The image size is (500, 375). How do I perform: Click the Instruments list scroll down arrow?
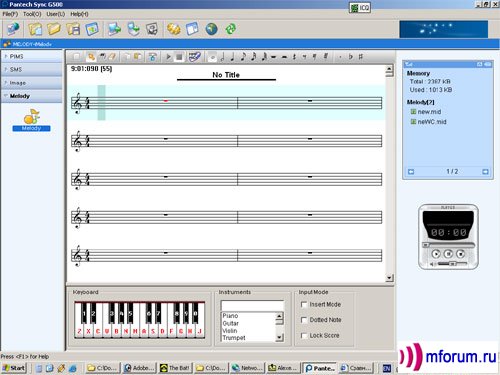(280, 338)
